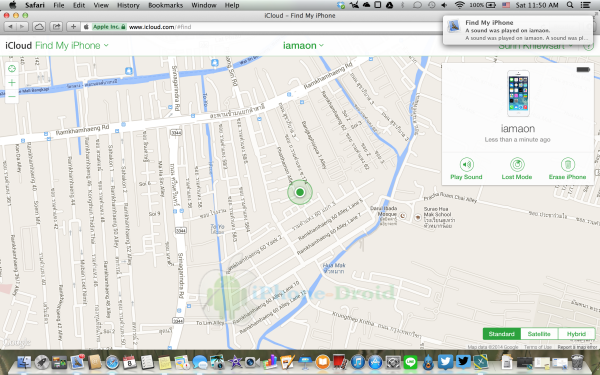The image size is (600, 375).
Task: Switch map to Standard view
Action: [x=501, y=334]
